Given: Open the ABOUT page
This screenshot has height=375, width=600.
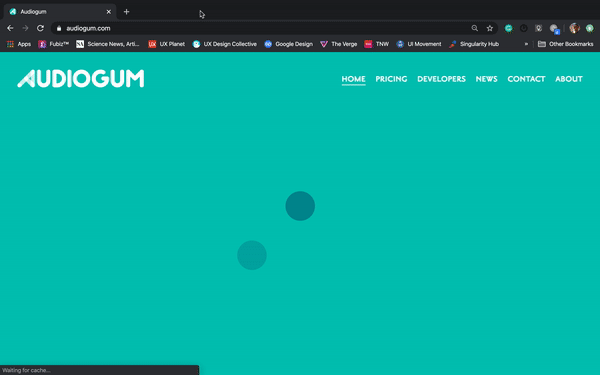Looking at the screenshot, I should pos(569,79).
